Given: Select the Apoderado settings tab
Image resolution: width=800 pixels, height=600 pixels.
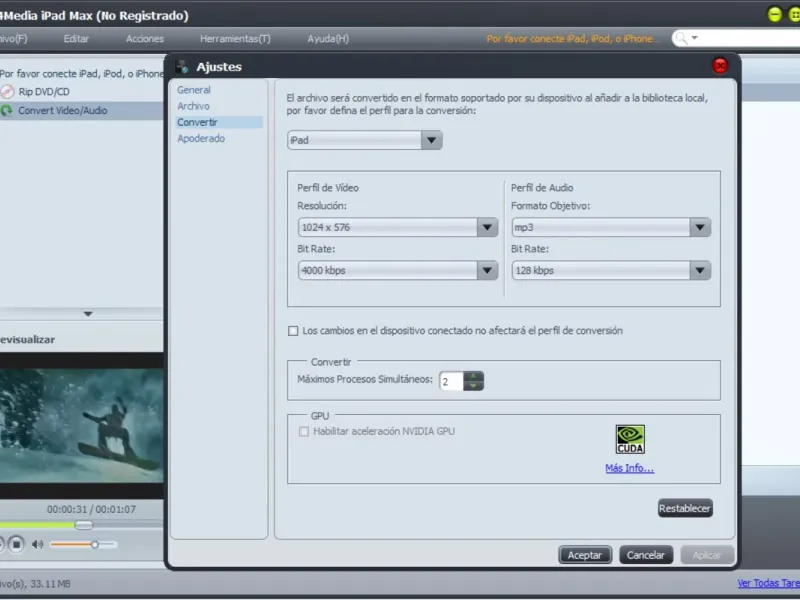Looking at the screenshot, I should pyautogui.click(x=201, y=139).
